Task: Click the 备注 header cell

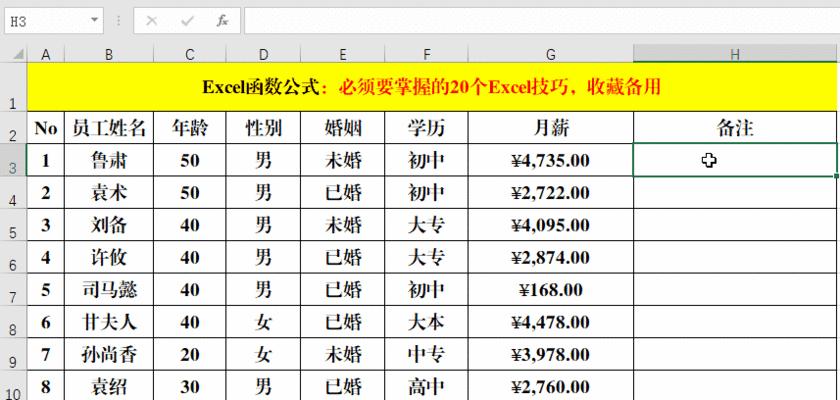Action: [x=735, y=128]
